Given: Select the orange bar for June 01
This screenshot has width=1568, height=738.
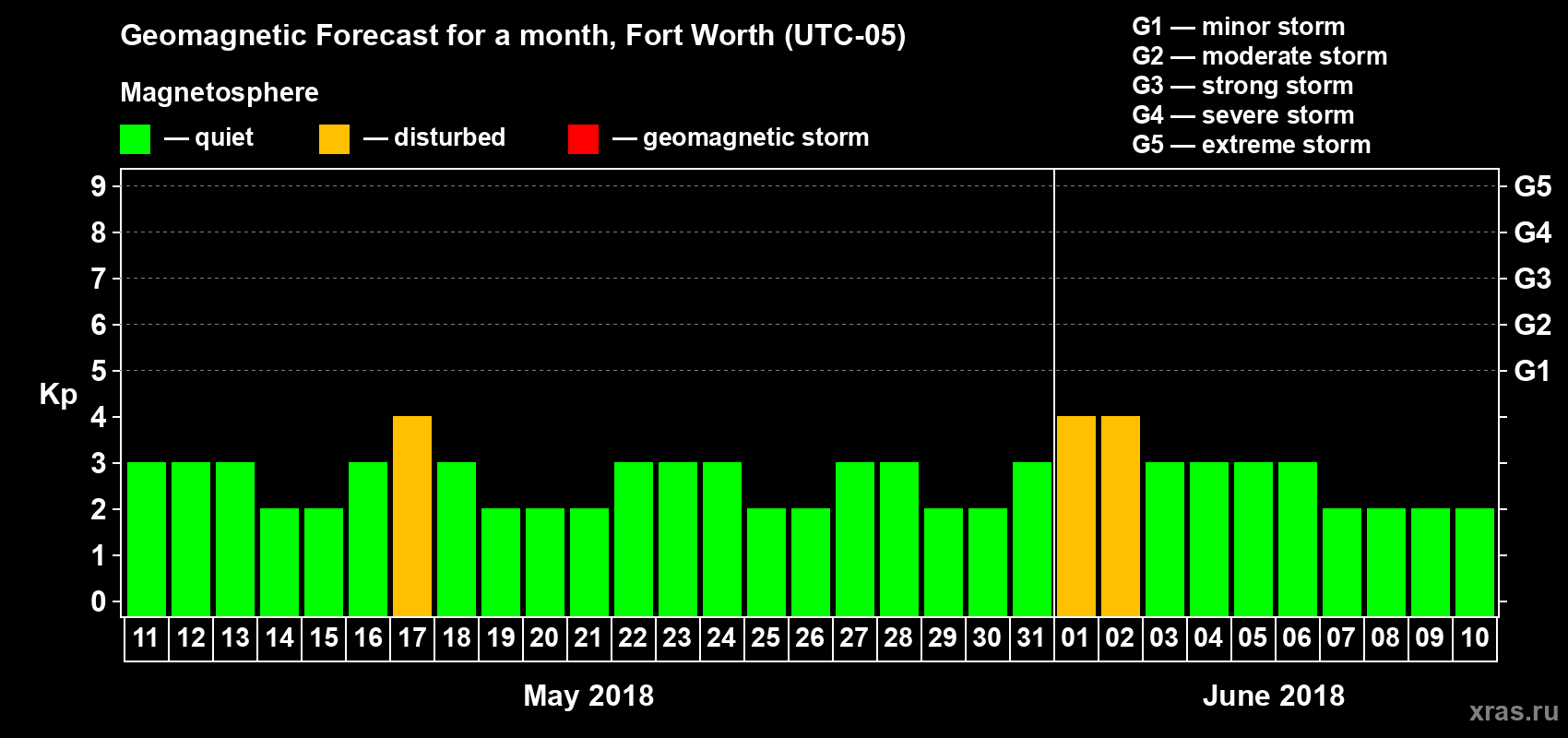Looking at the screenshot, I should [x=1076, y=516].
